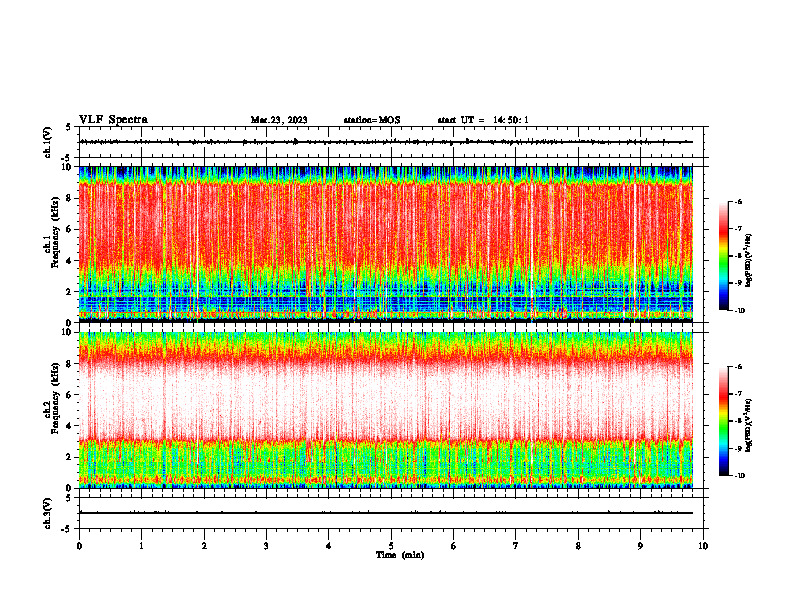The image size is (792, 612).
Task: Click the "5" volt tick on ch.1(V) axis
Action: 69,127
